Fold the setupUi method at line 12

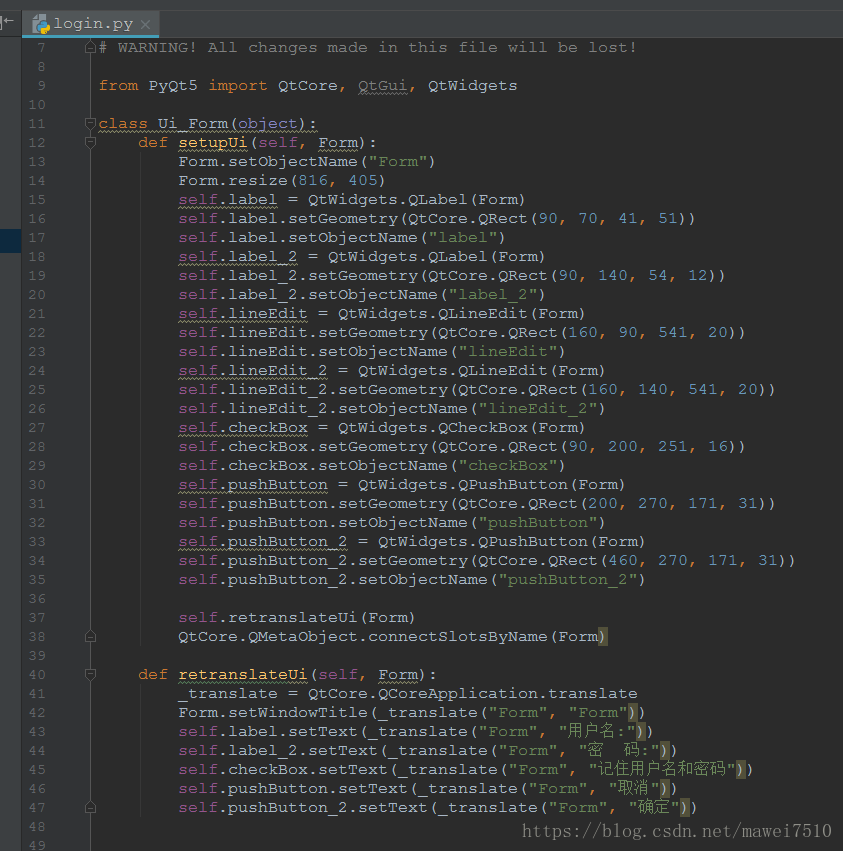click(x=90, y=143)
